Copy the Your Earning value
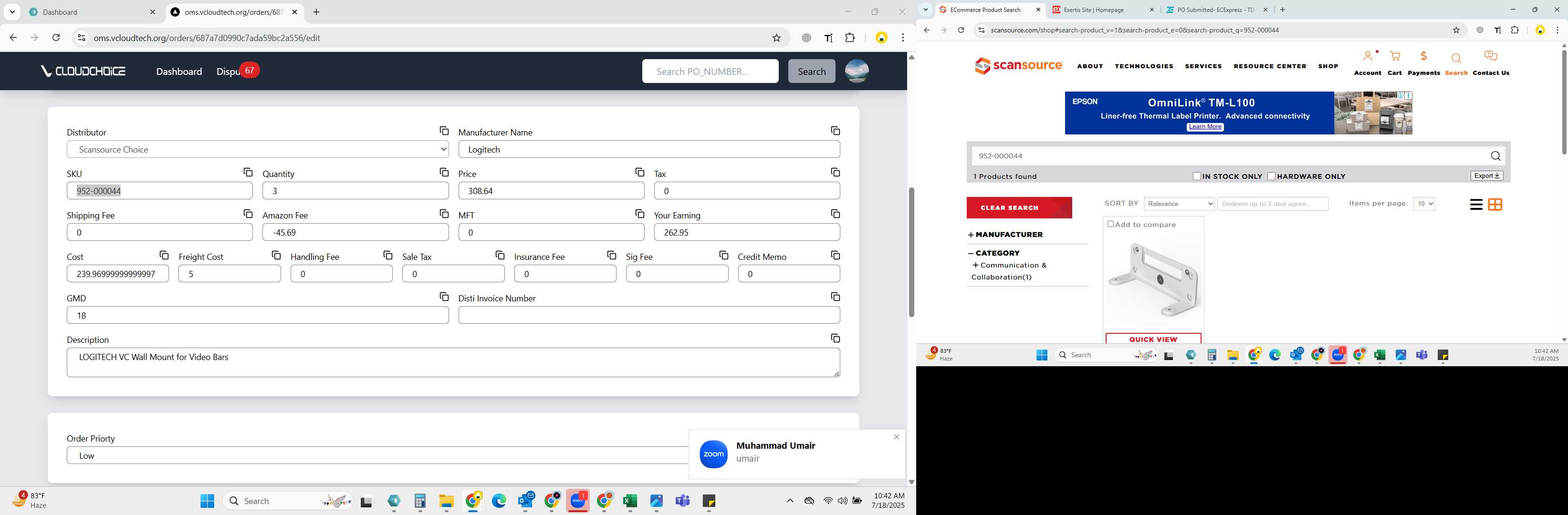The width and height of the screenshot is (1568, 515). [x=835, y=214]
